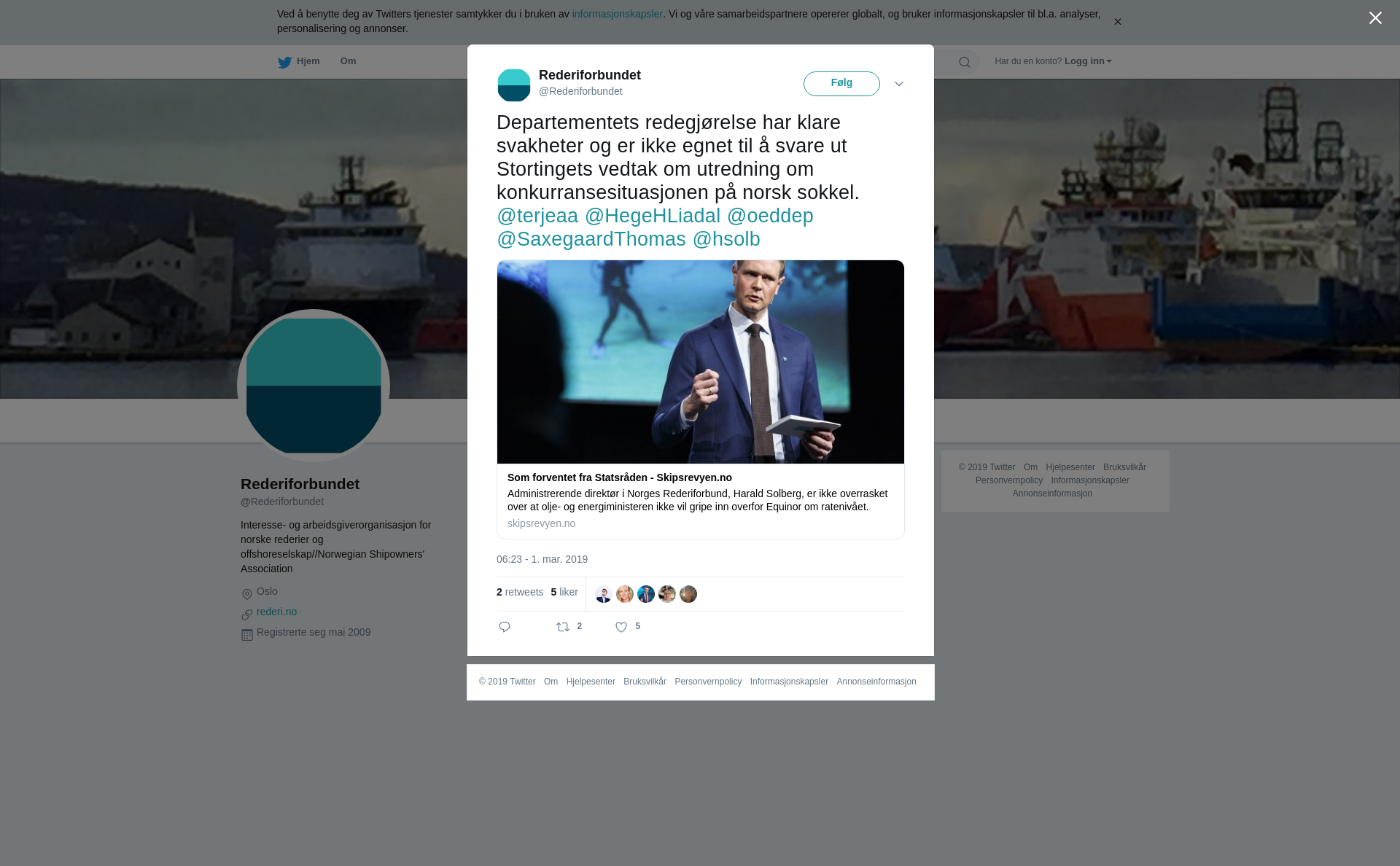
Task: Open the Logg inn dropdown
Action: coord(1087,61)
